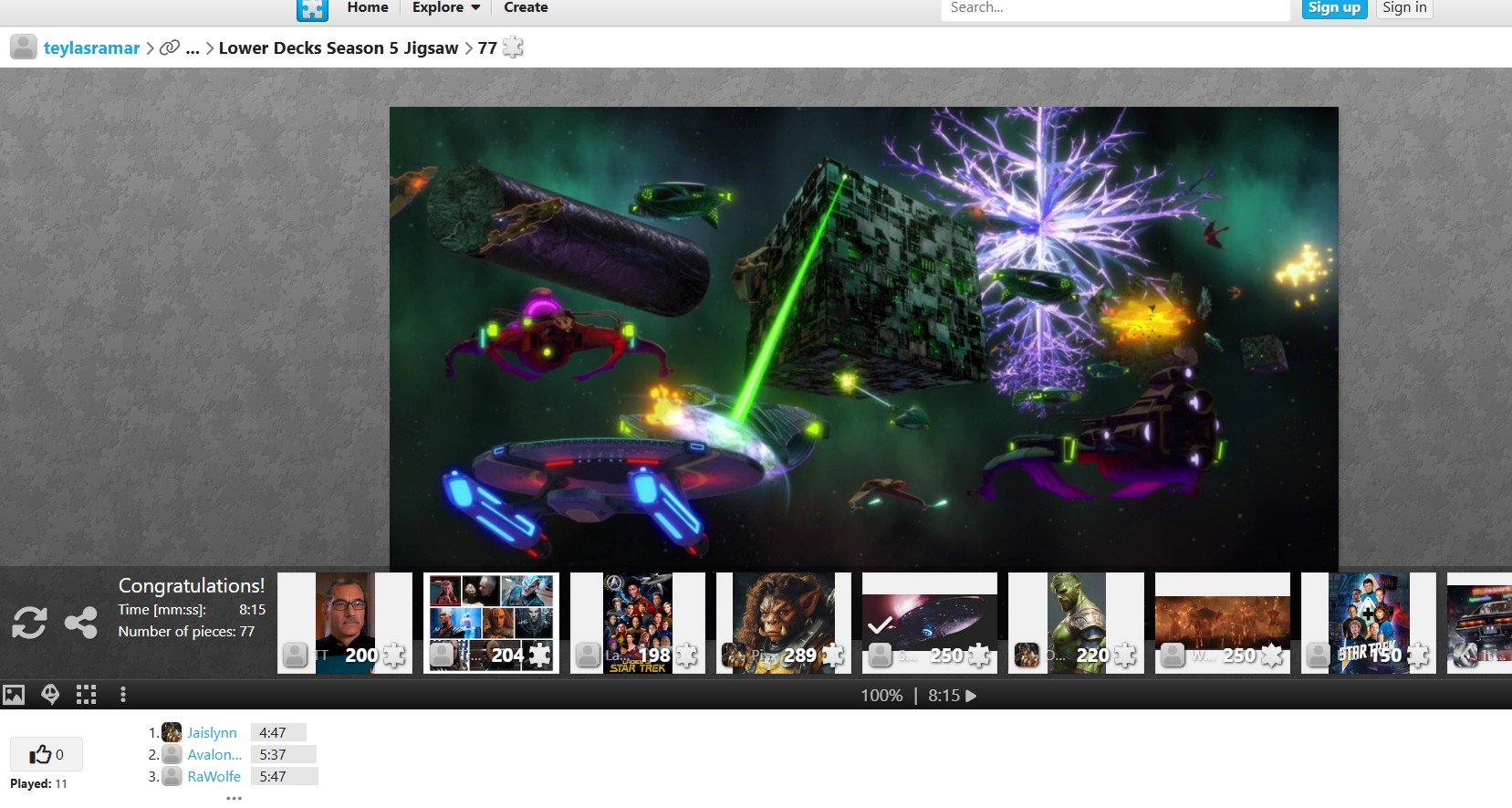The height and width of the screenshot is (808, 1512).
Task: Click the Congratulations! heading text
Action: pyautogui.click(x=192, y=586)
